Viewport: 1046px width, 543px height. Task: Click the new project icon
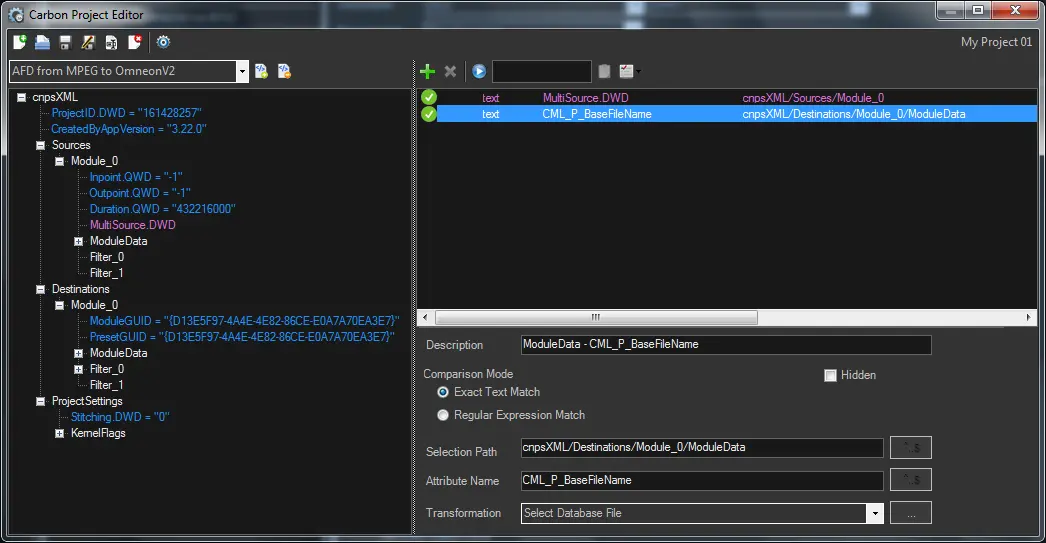20,42
